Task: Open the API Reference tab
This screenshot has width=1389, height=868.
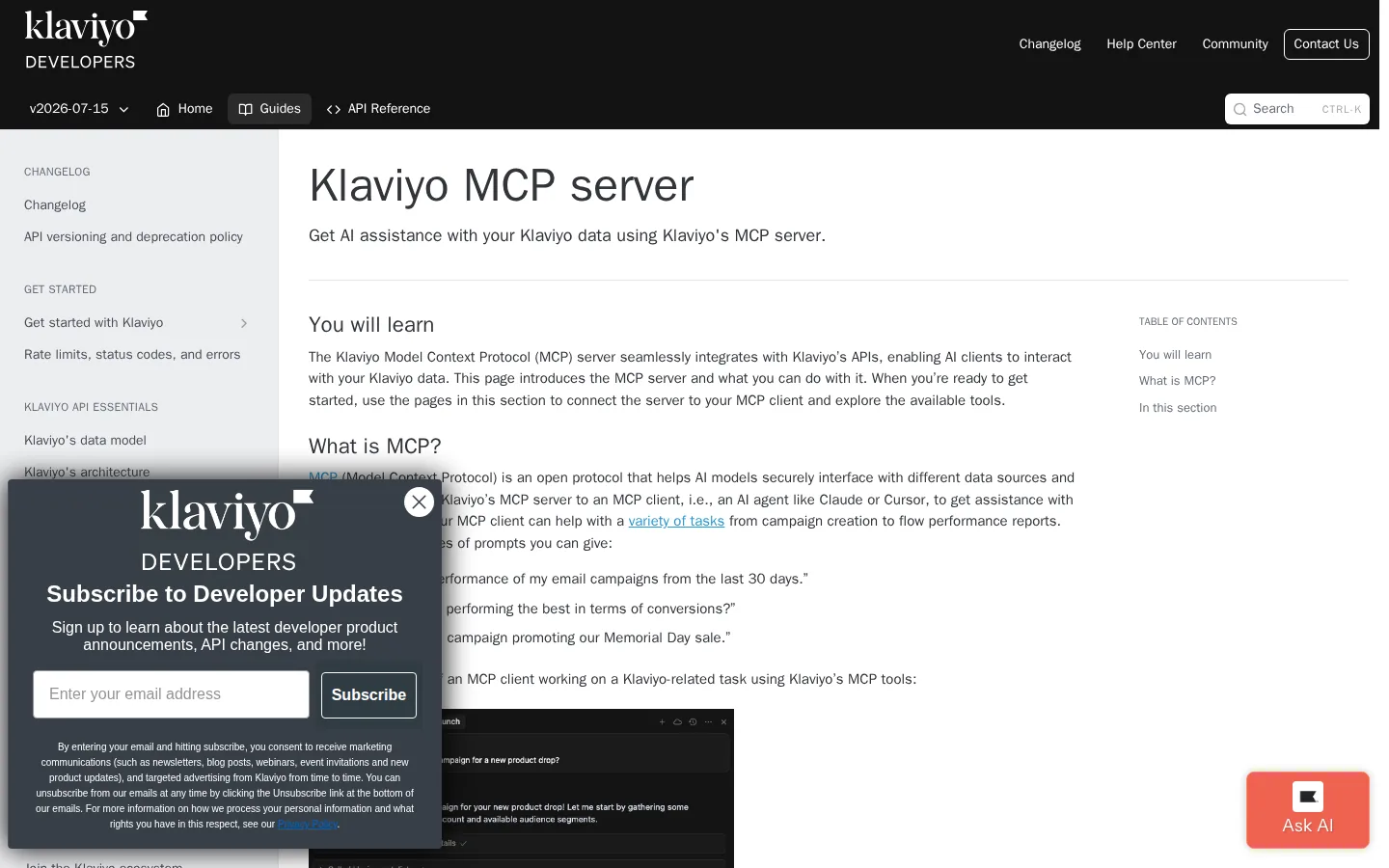Action: pyautogui.click(x=378, y=109)
